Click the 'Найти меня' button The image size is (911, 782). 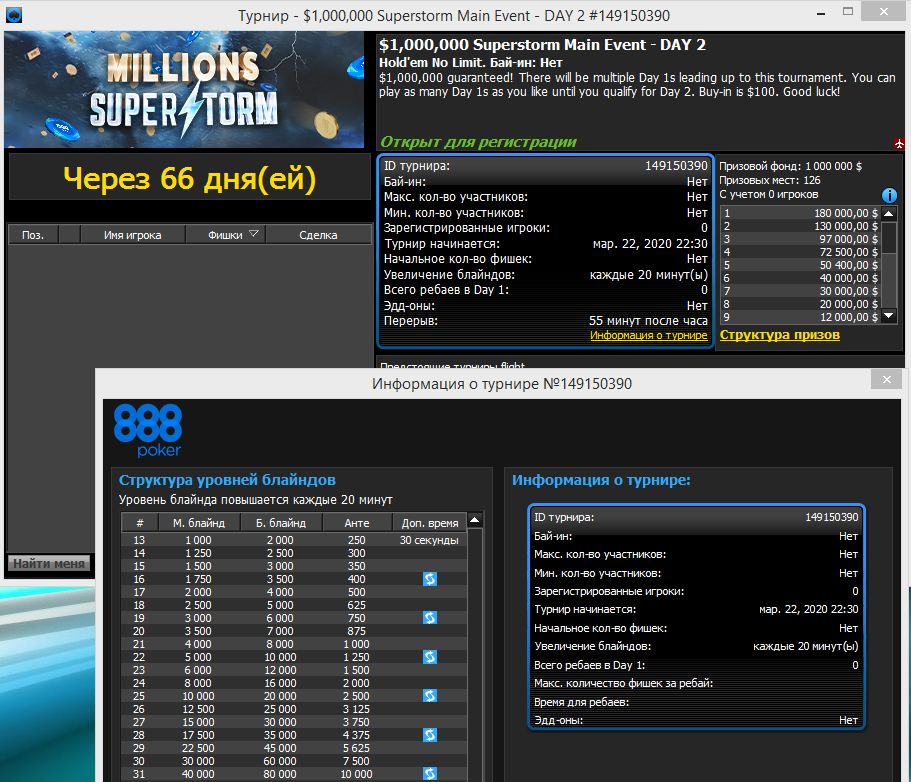49,563
